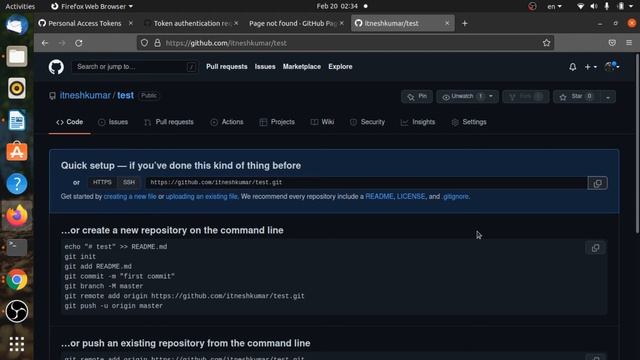The image size is (640, 360).
Task: Open Explore in the header
Action: [340, 67]
